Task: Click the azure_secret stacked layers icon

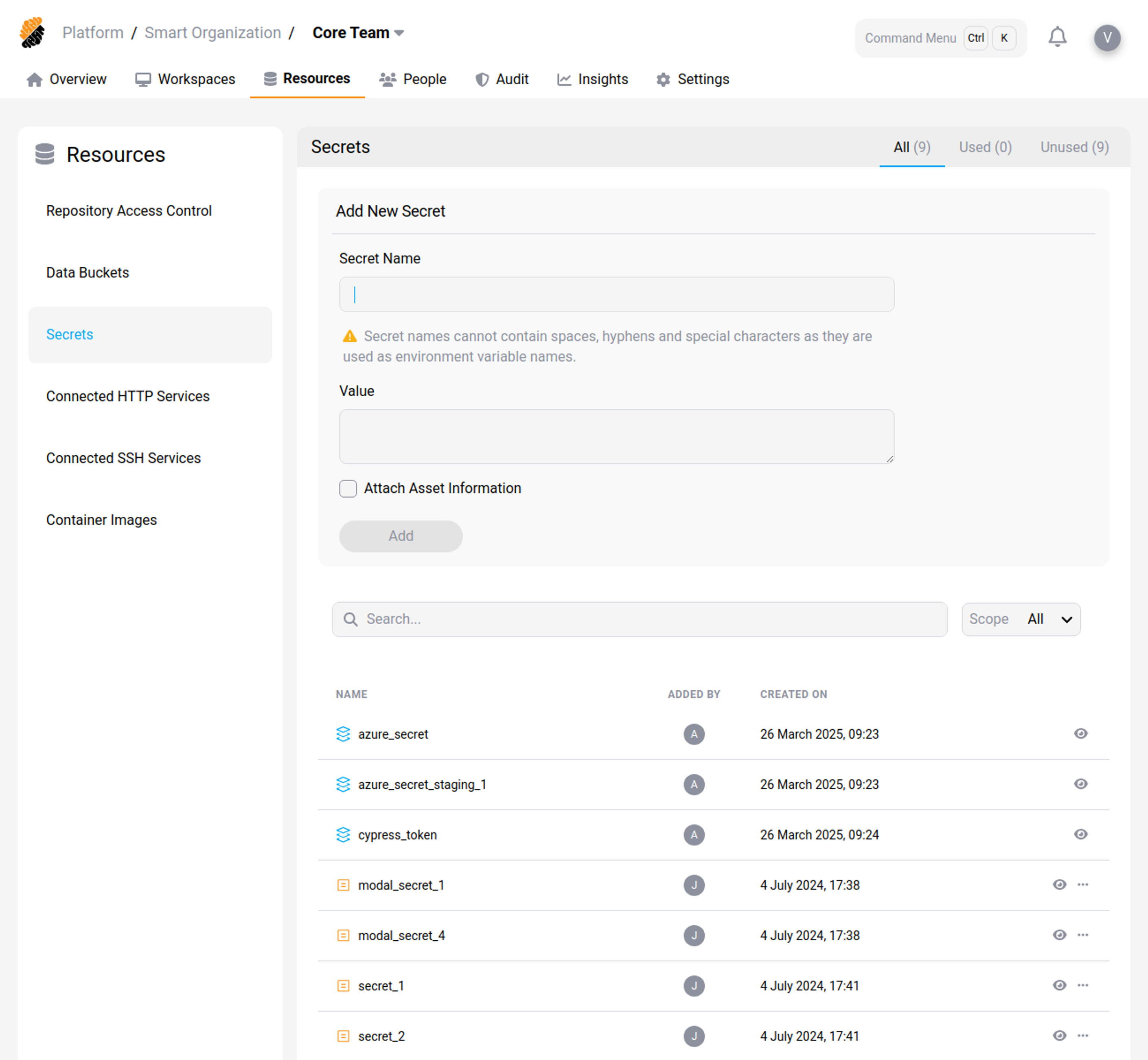Action: tap(343, 734)
